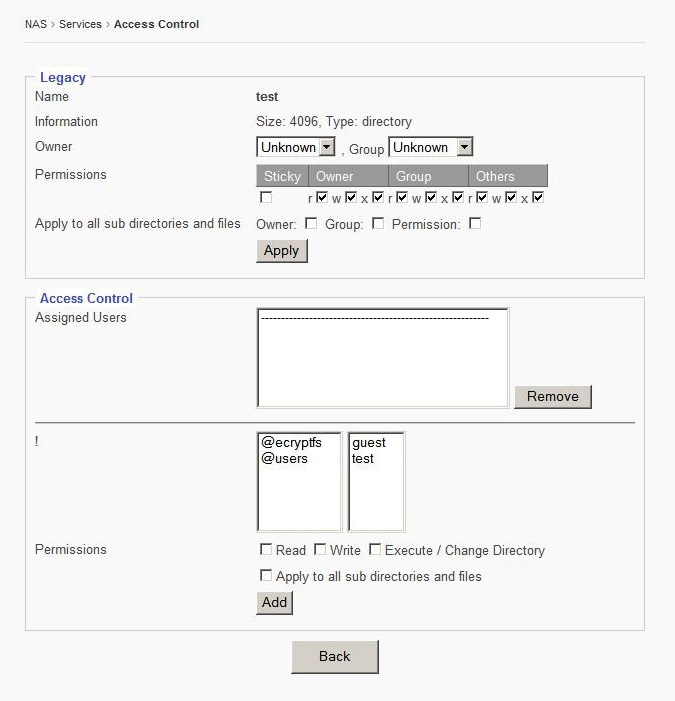Click the Apply button
Viewport: 675px width, 701px height.
point(281,251)
